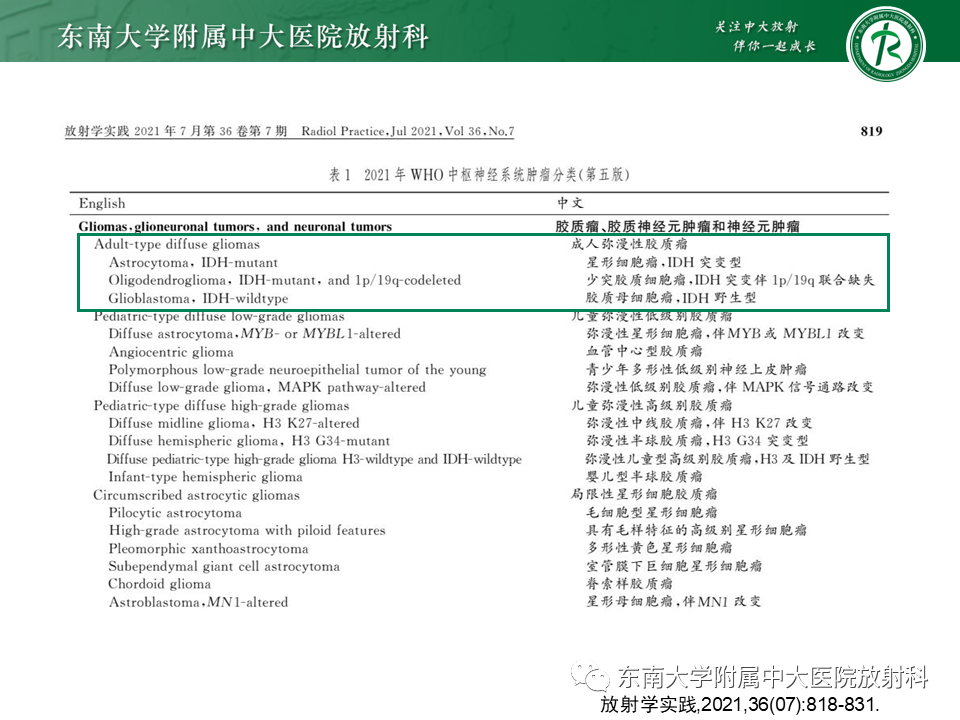Viewport: 960px width, 720px height.
Task: Click 'Astrocytoma, IDH-mutant' row
Action: click(193, 263)
